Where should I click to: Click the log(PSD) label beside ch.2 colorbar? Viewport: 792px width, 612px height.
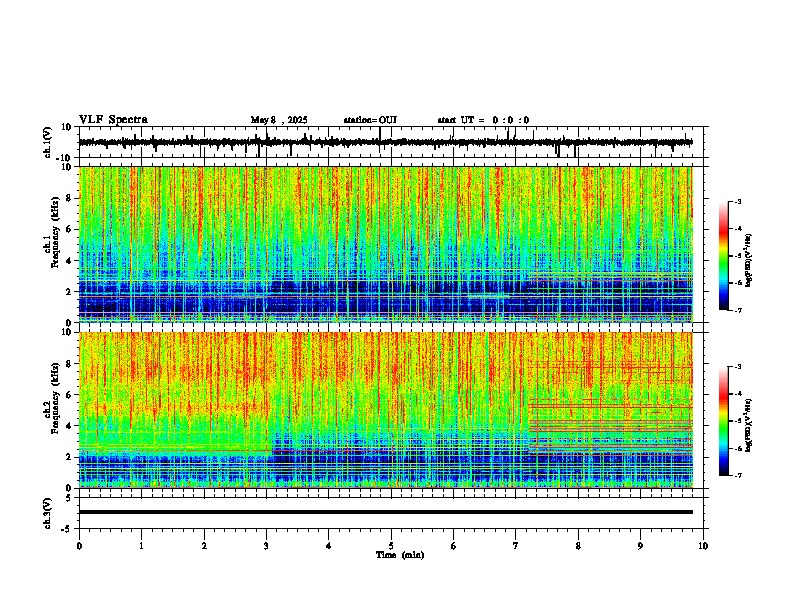749,426
